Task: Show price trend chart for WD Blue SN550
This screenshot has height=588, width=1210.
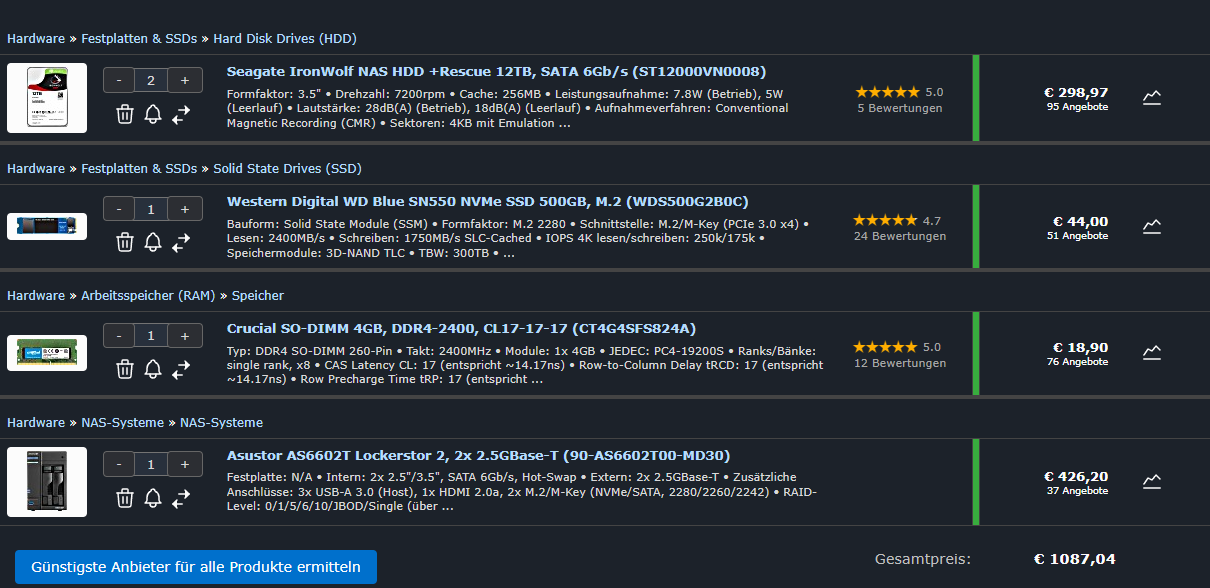Action: coord(1152,227)
